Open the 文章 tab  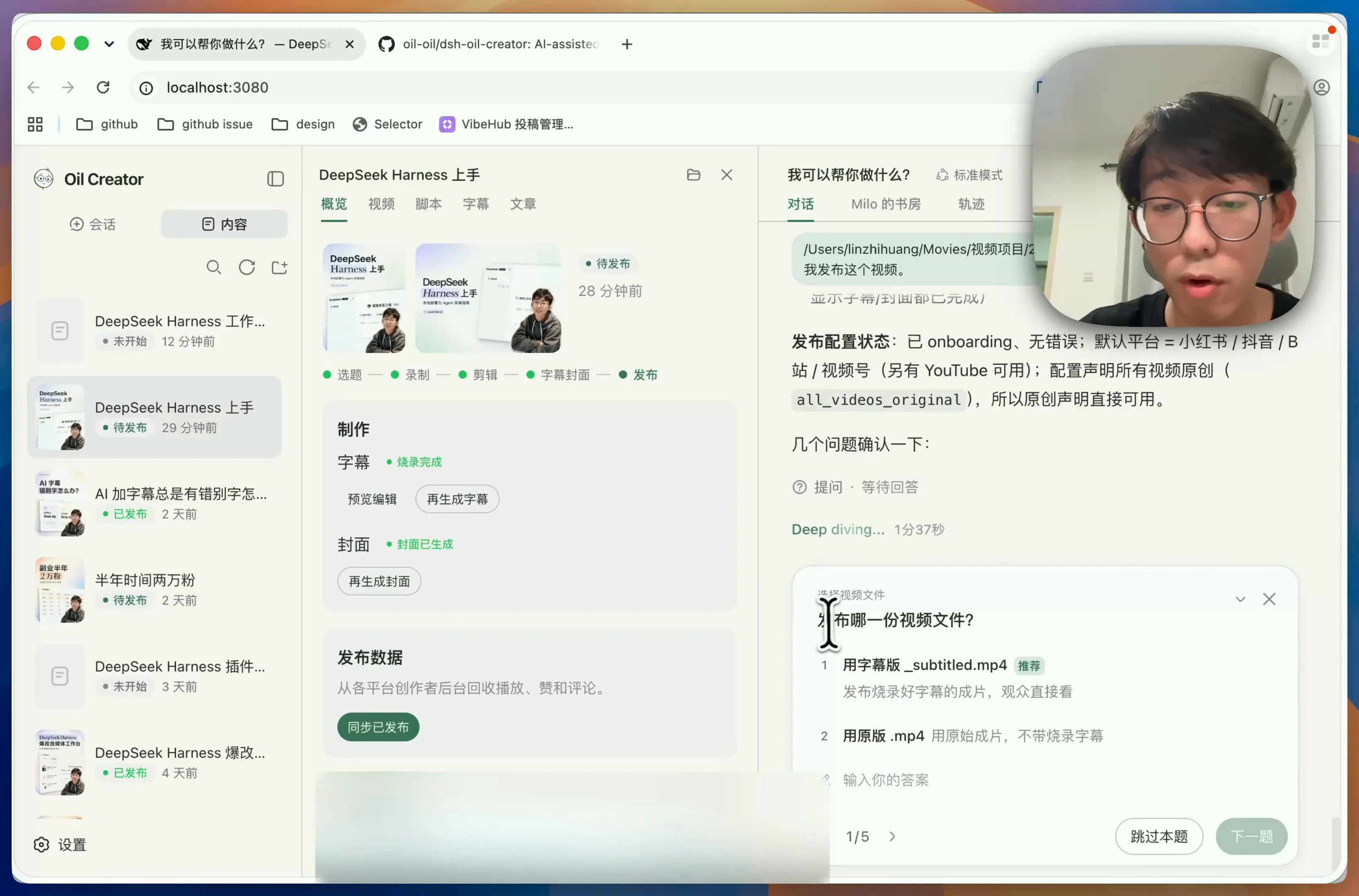(523, 204)
